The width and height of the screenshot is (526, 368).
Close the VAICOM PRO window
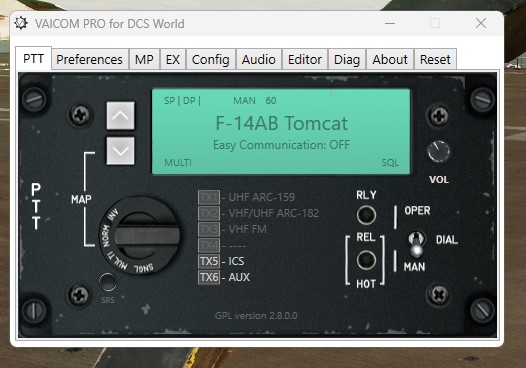pyautogui.click(x=481, y=23)
